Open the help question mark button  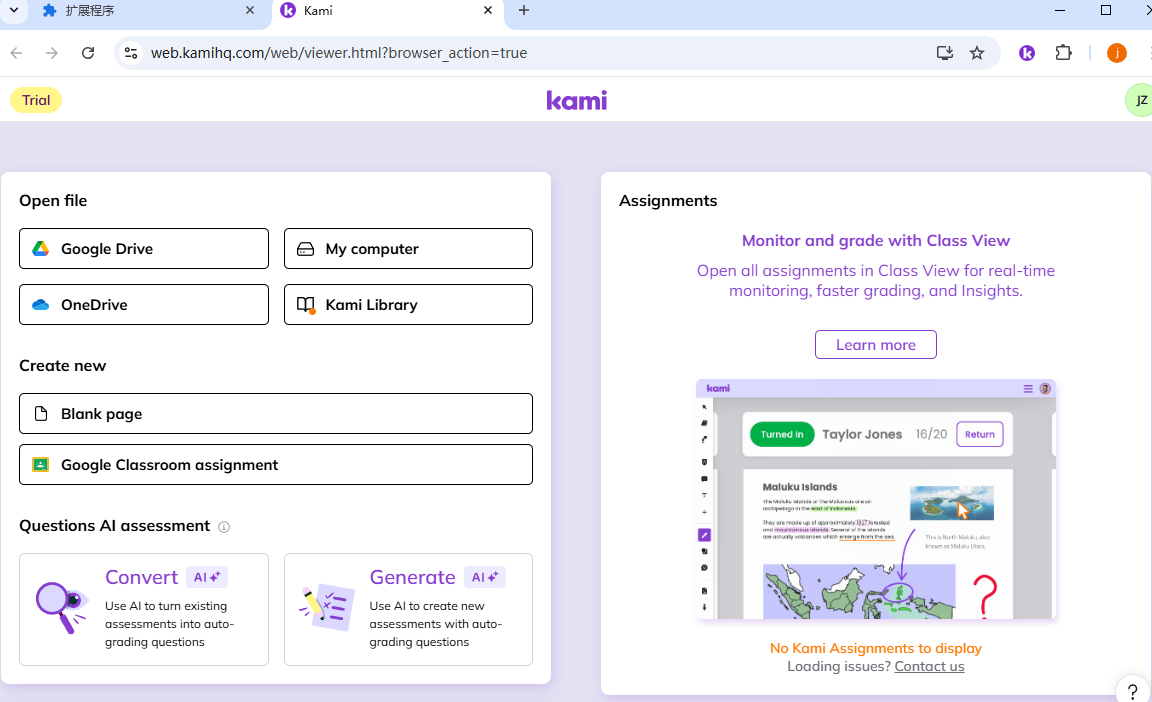click(1133, 690)
